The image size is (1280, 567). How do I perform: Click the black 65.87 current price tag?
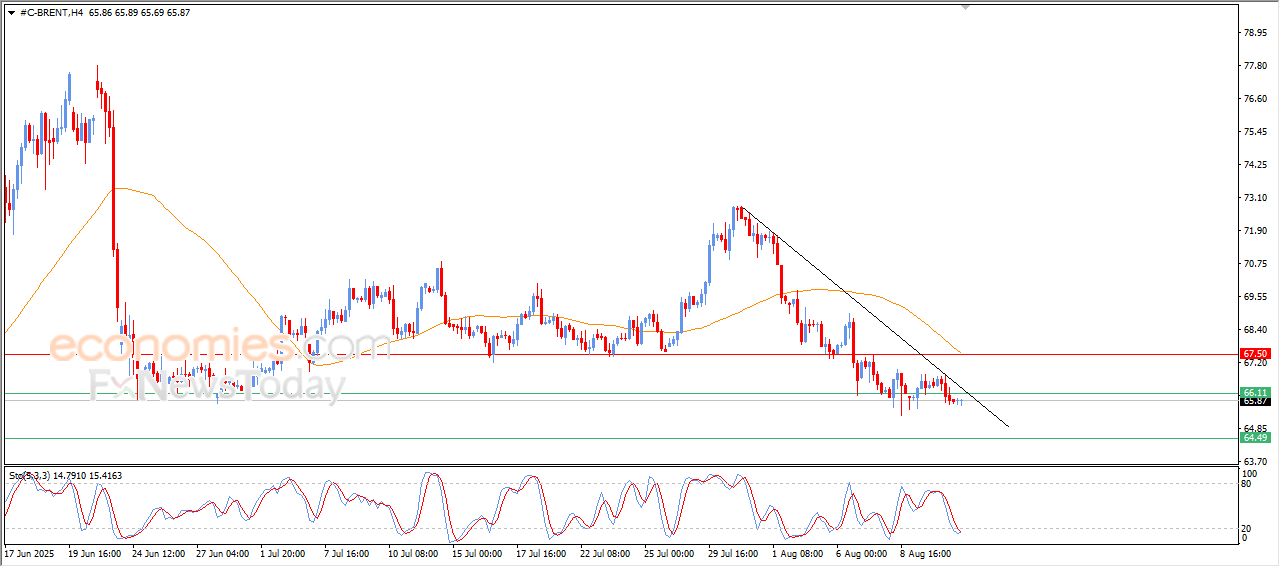(1255, 401)
